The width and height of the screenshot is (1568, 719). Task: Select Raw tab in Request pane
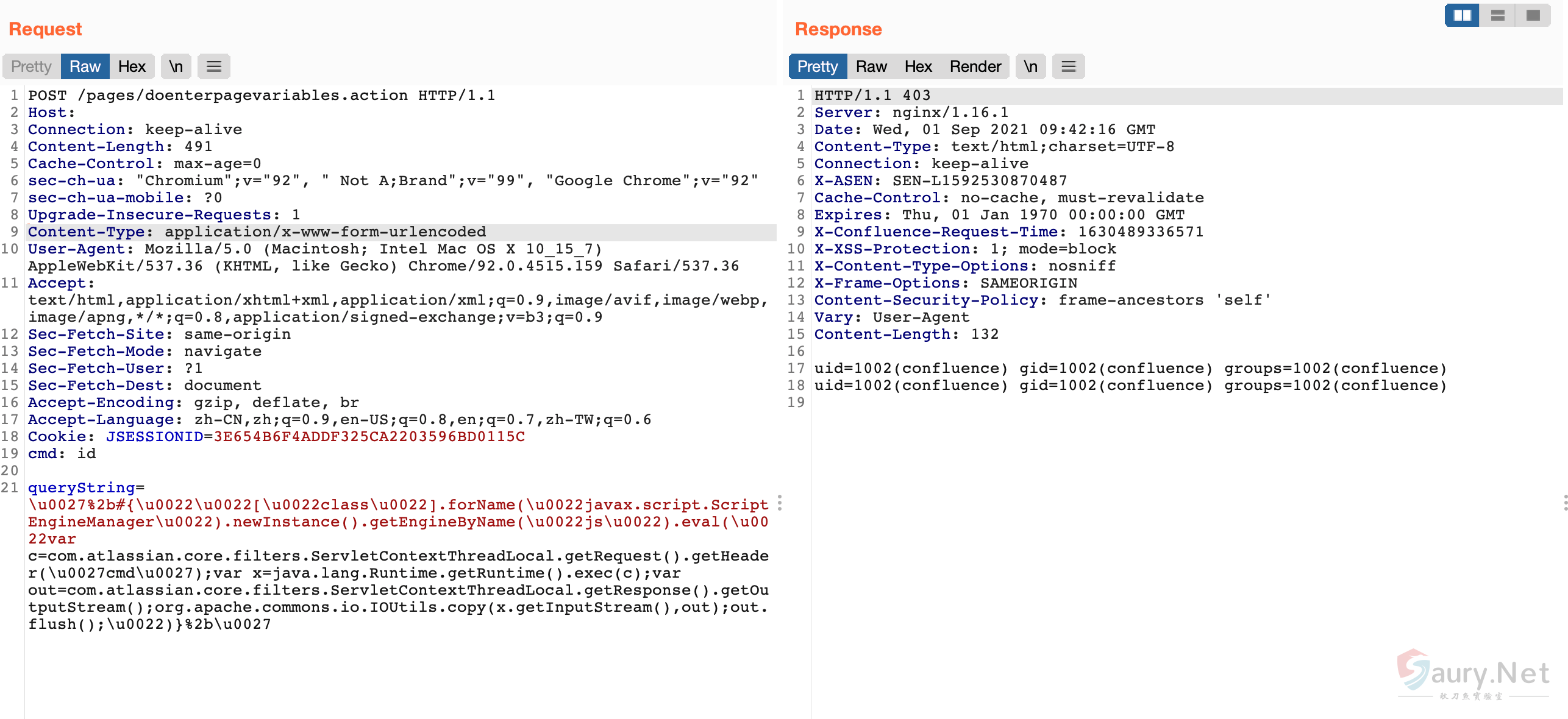click(85, 66)
